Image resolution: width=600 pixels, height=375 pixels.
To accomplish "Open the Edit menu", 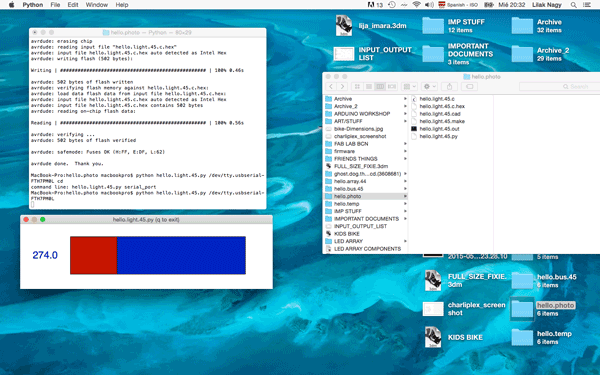I will 73,5.
